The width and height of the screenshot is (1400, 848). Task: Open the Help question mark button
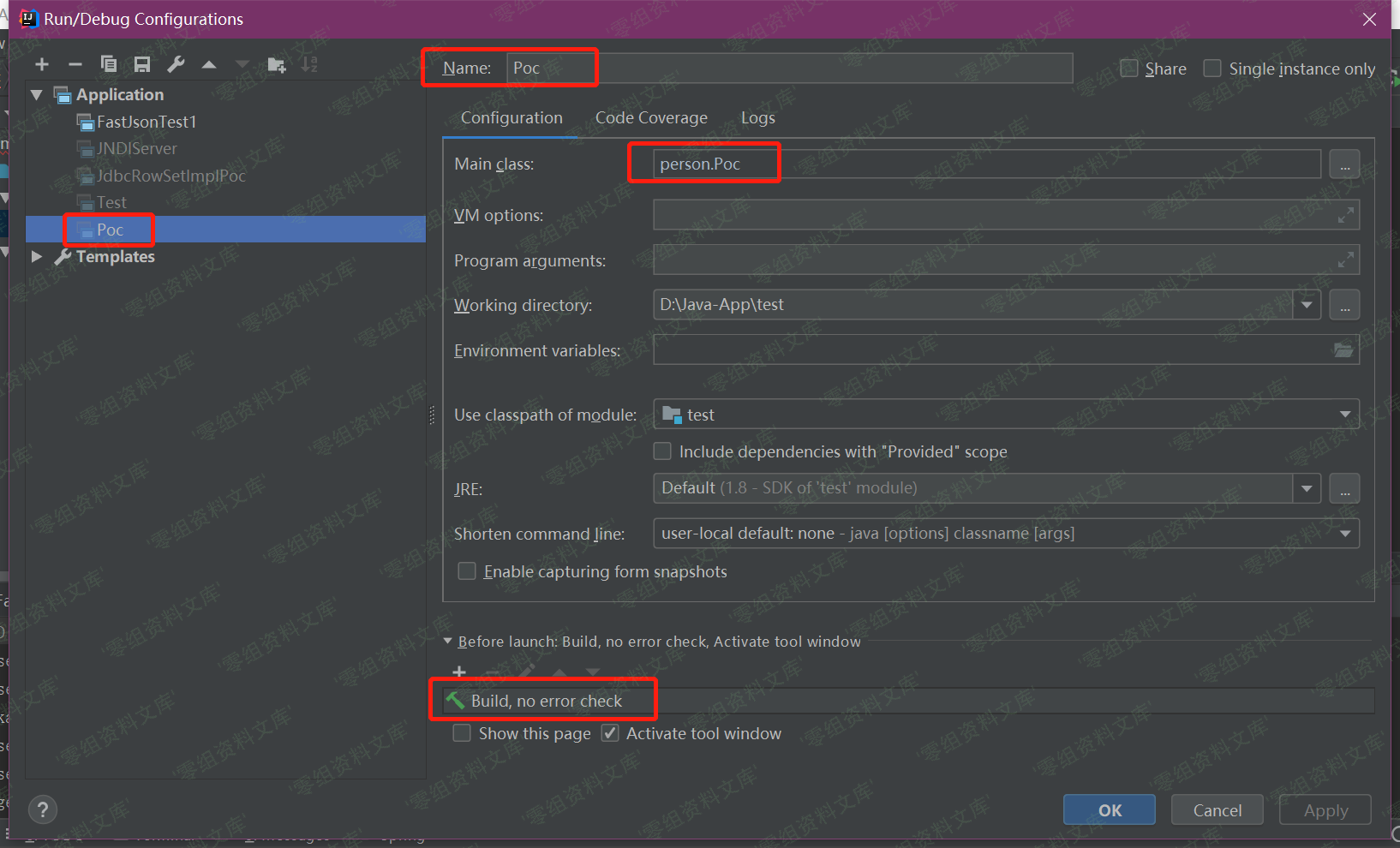tap(43, 809)
